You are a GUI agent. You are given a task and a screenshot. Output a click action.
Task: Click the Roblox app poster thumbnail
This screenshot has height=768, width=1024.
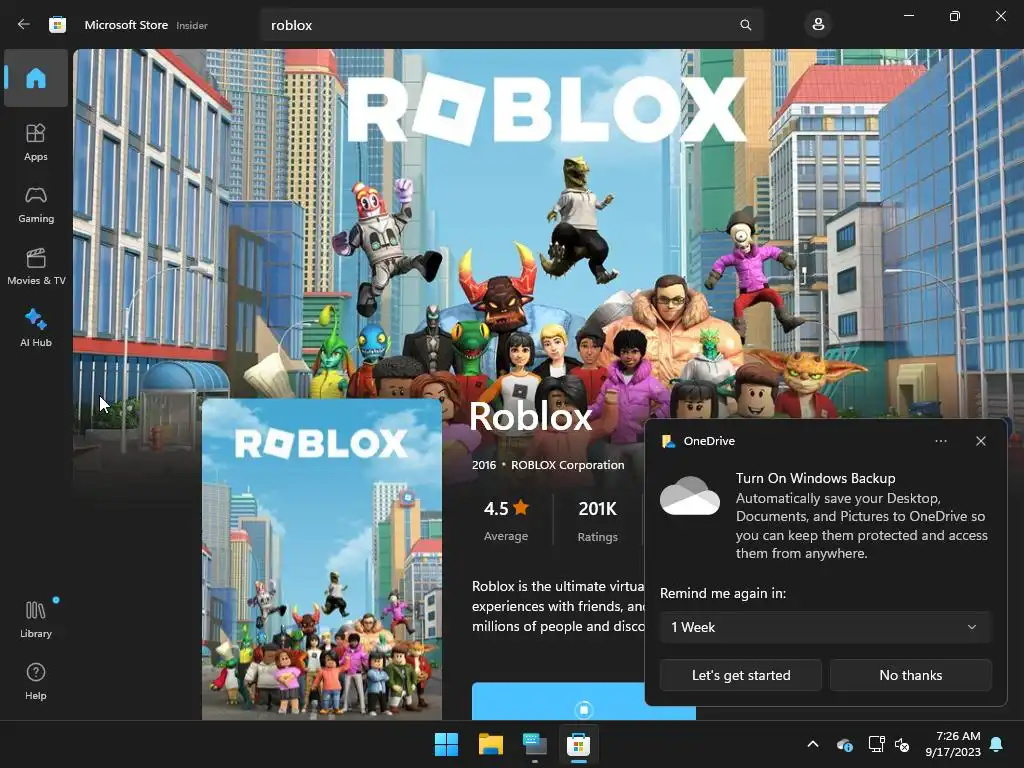coord(321,559)
